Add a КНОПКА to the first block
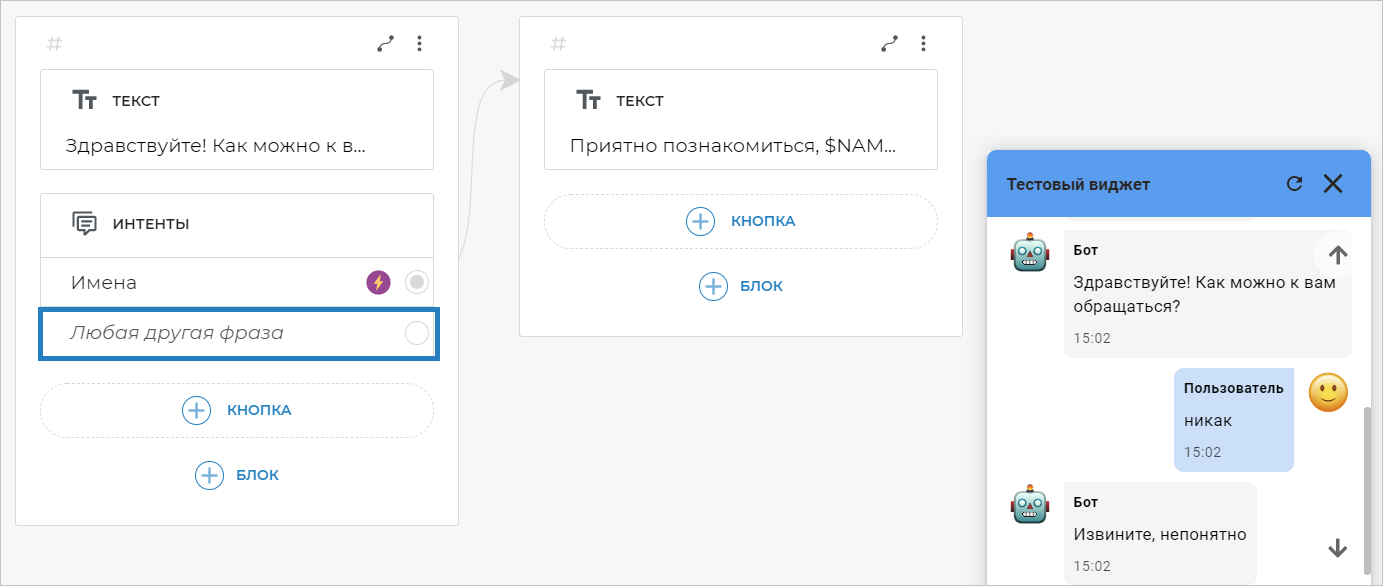Image resolution: width=1383 pixels, height=586 pixels. [x=237, y=410]
